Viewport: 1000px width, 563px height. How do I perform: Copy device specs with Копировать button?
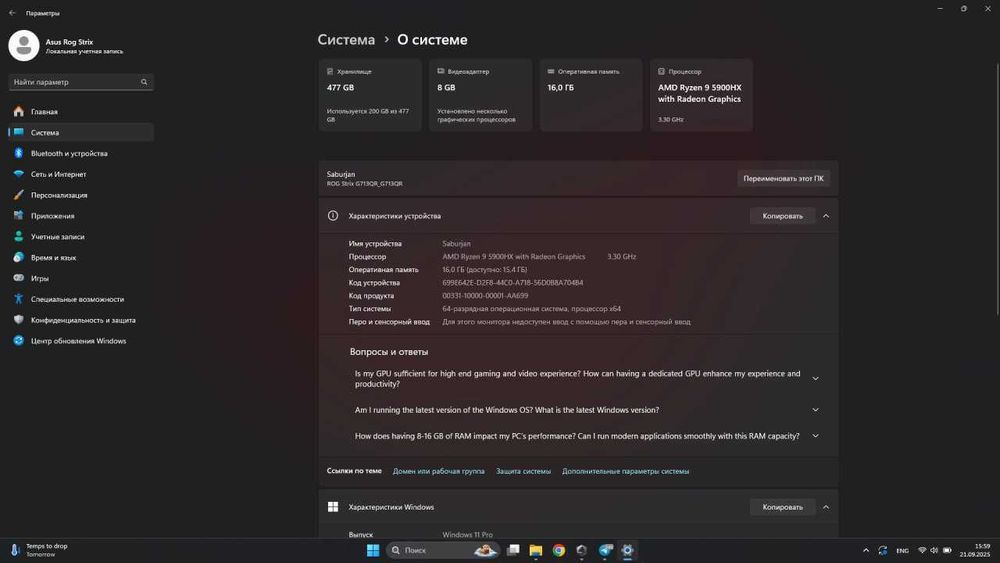(x=783, y=216)
